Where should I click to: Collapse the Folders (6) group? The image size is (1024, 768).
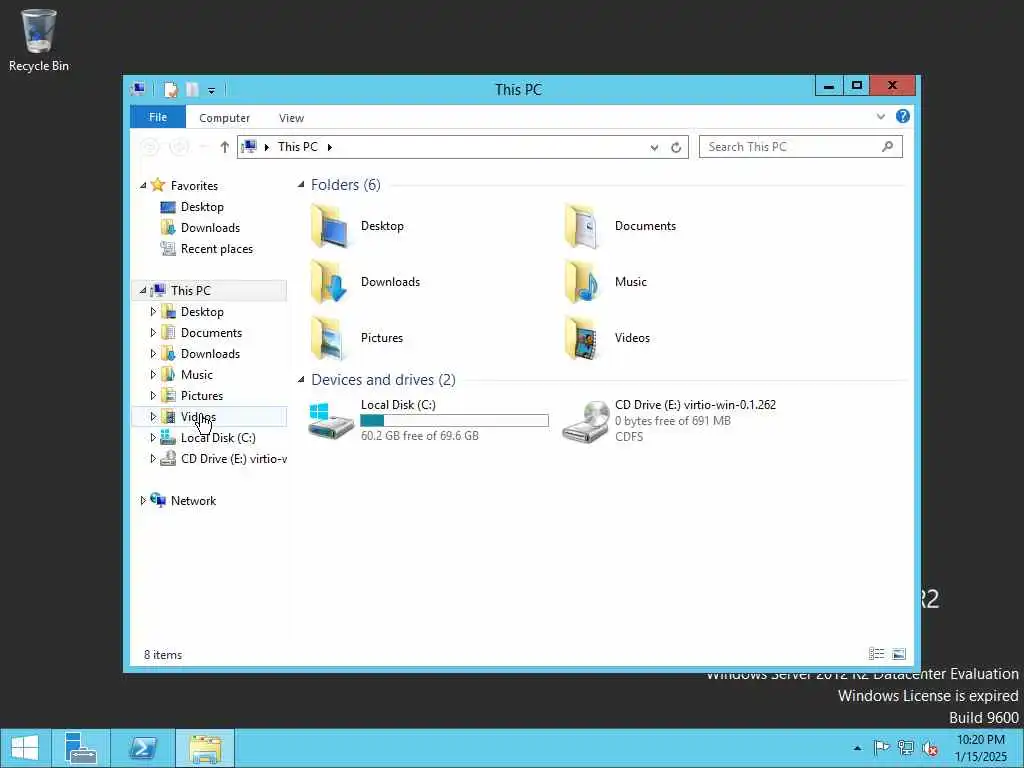pyautogui.click(x=301, y=185)
